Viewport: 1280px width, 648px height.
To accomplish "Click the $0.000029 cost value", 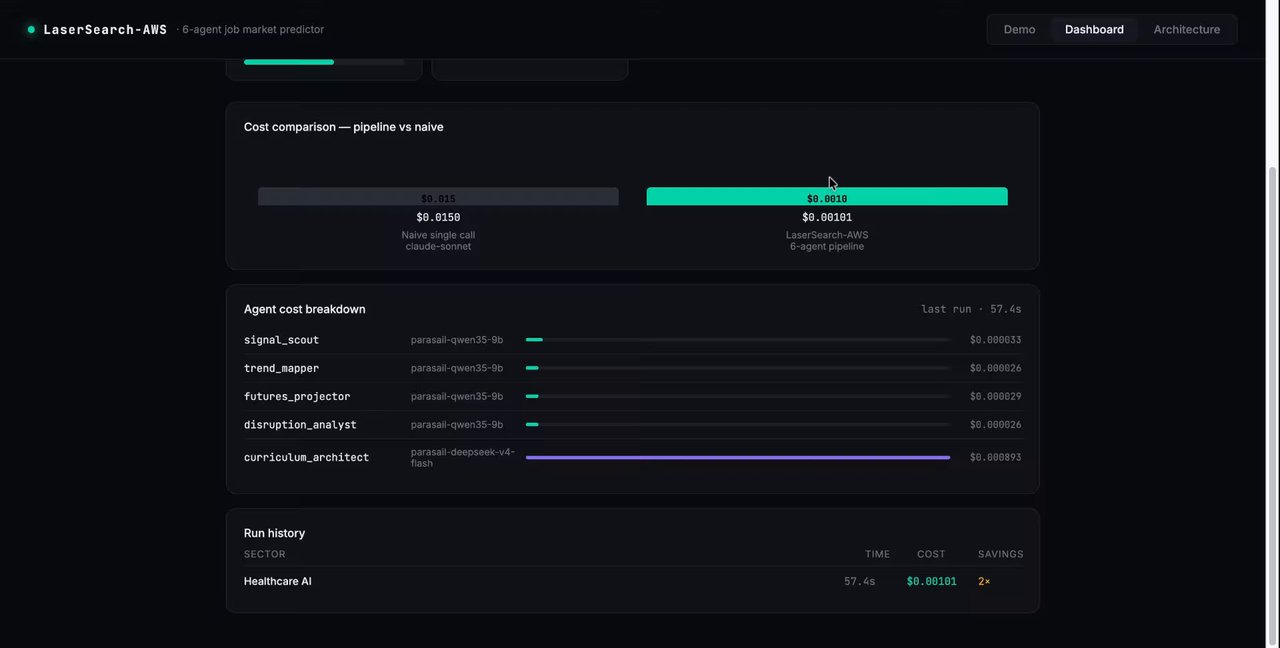I will tap(995, 396).
